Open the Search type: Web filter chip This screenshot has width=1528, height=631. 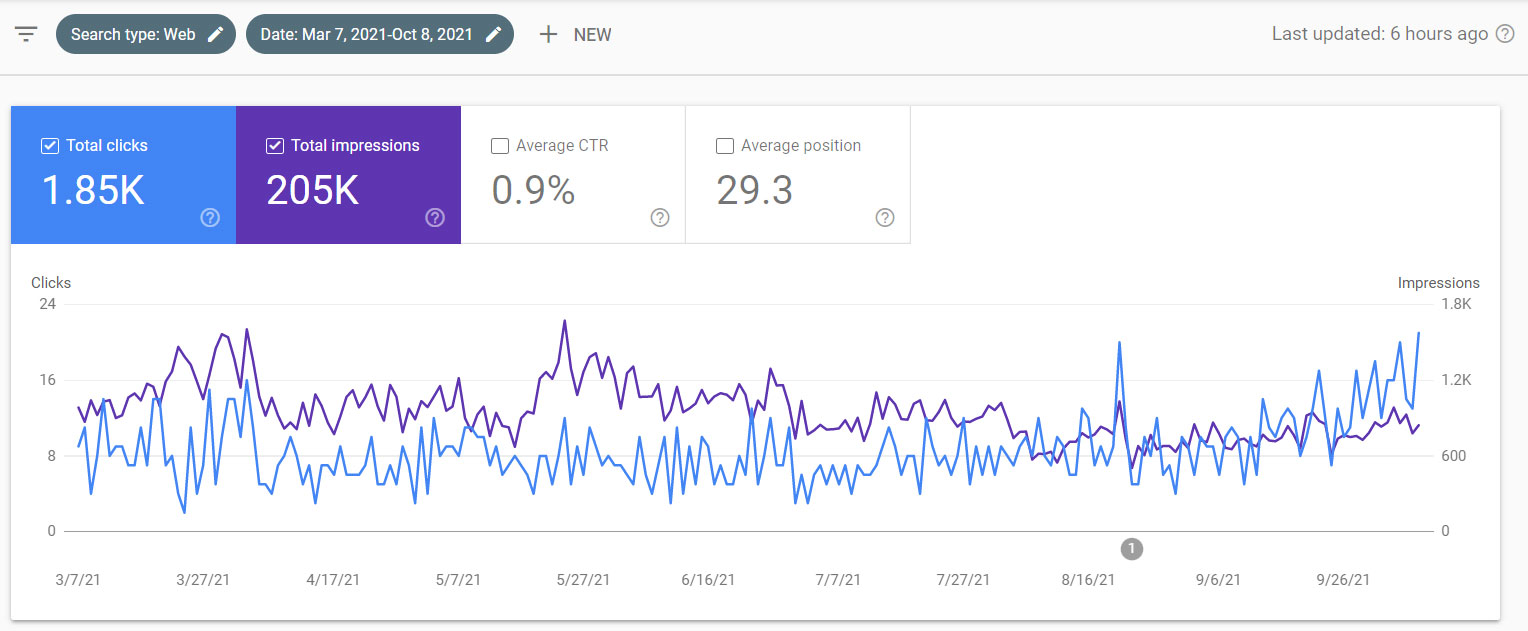pyautogui.click(x=146, y=34)
